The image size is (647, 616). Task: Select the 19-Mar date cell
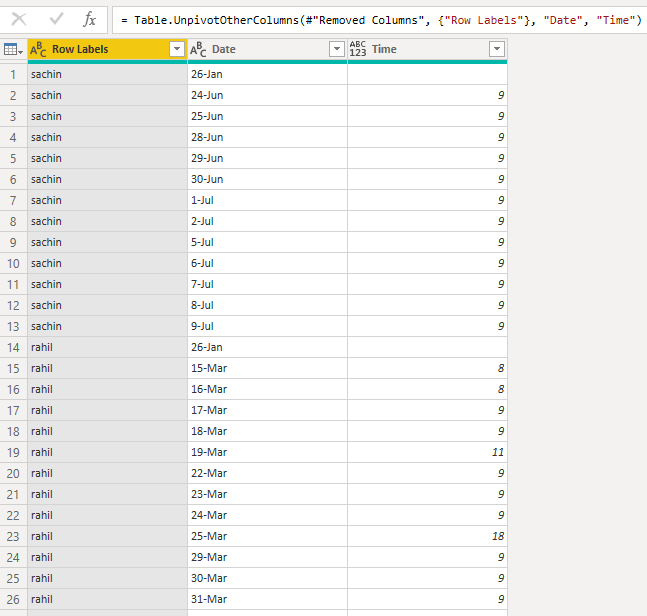(x=267, y=453)
